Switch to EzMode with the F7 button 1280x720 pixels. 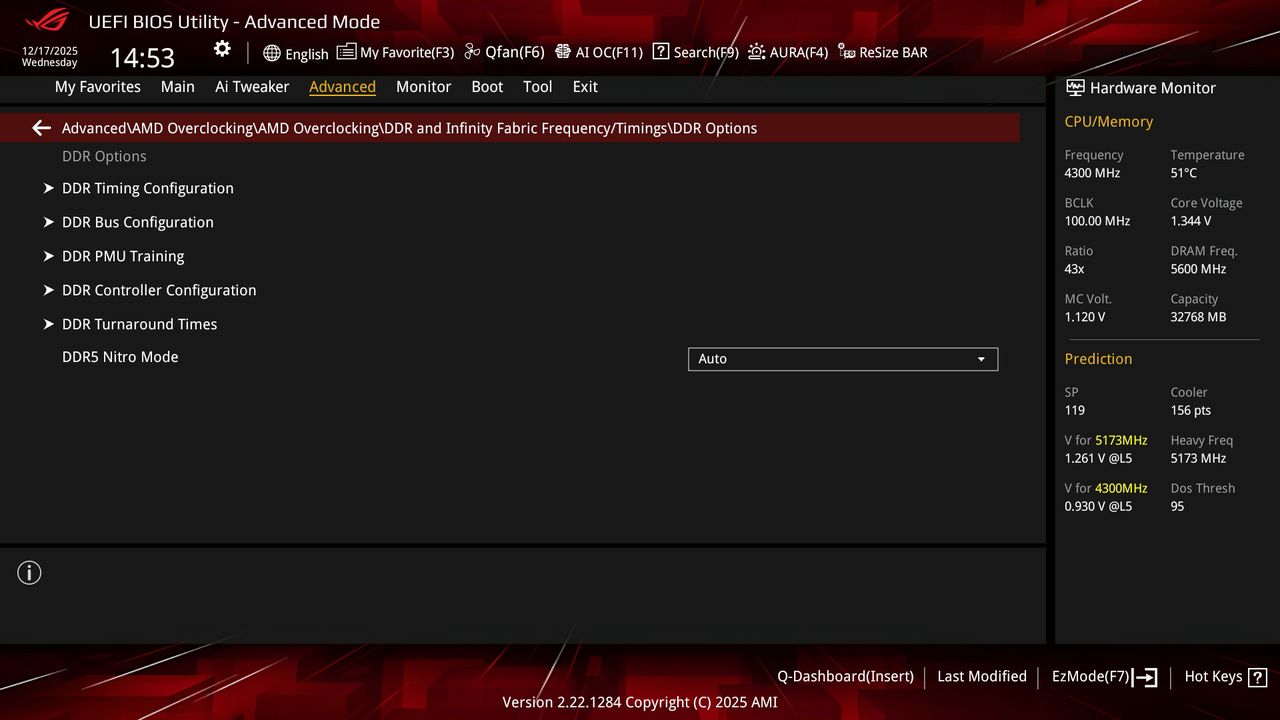(x=1103, y=676)
